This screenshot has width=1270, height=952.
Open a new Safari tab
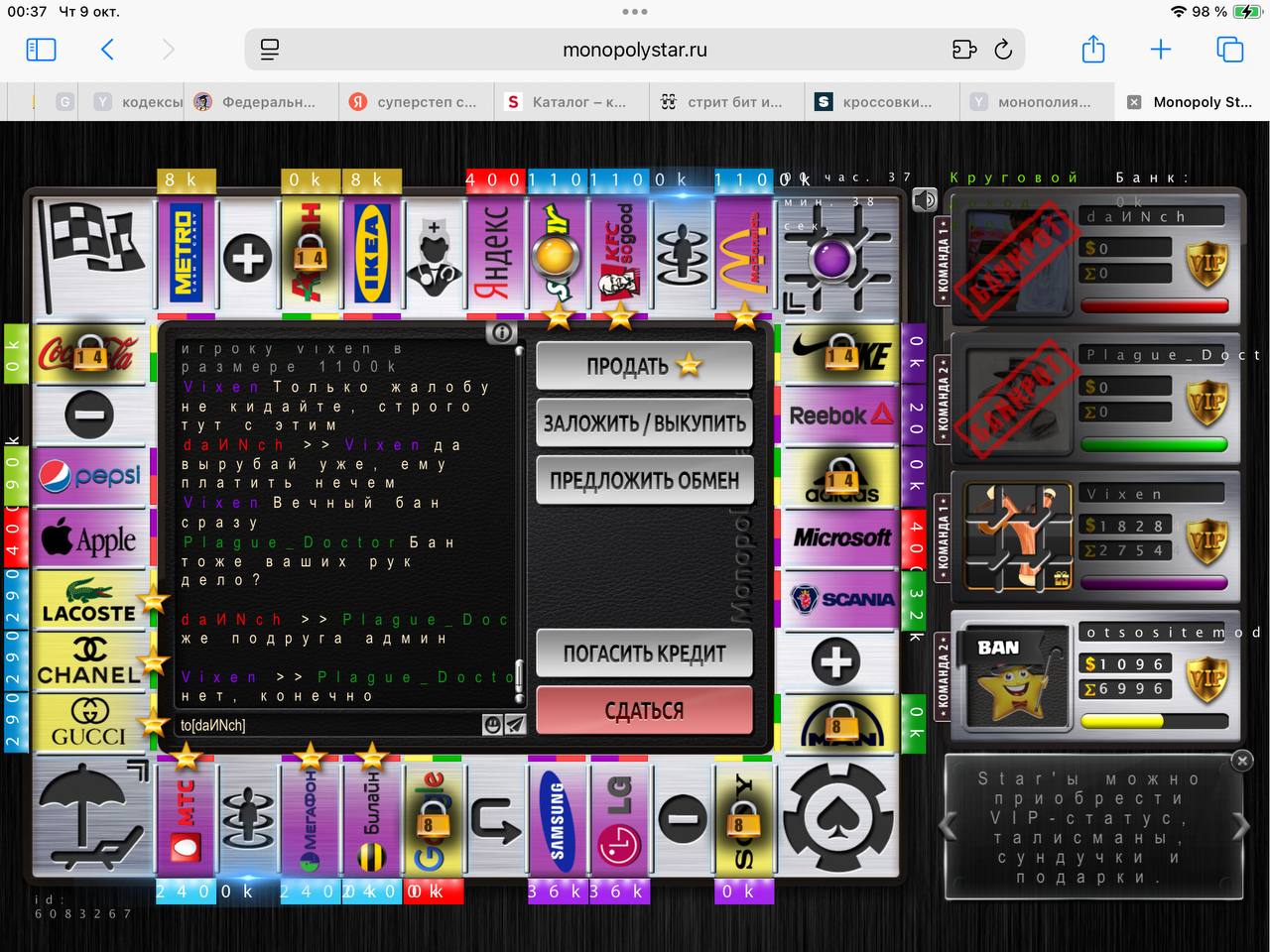(1161, 50)
